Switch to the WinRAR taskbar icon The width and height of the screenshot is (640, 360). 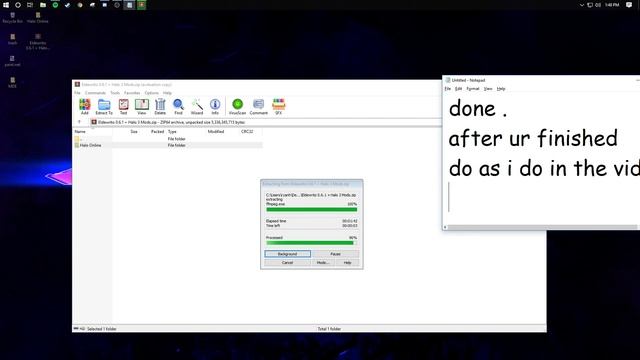(142, 5)
